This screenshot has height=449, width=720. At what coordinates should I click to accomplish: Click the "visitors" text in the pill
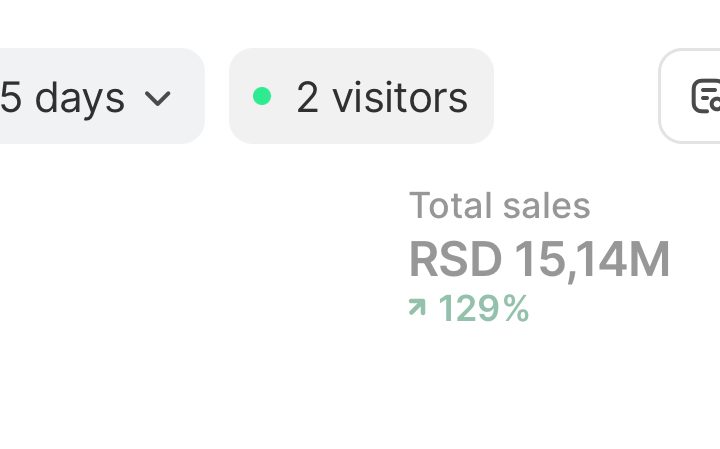pyautogui.click(x=400, y=97)
